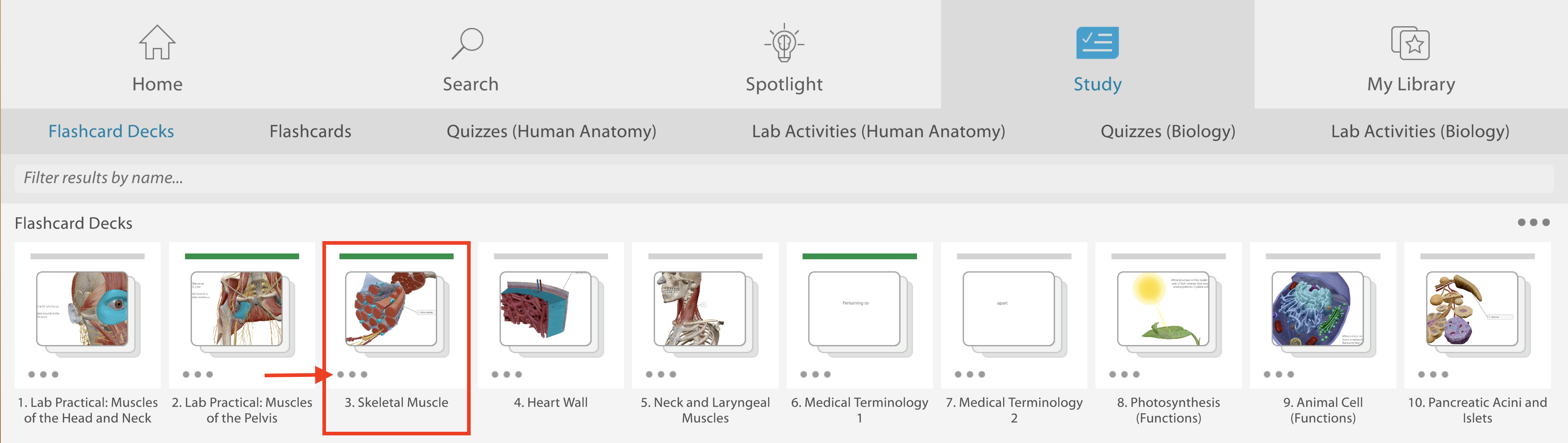The image size is (1568, 443).
Task: Go to Lab Activities (Biology) tab
Action: pyautogui.click(x=1419, y=131)
